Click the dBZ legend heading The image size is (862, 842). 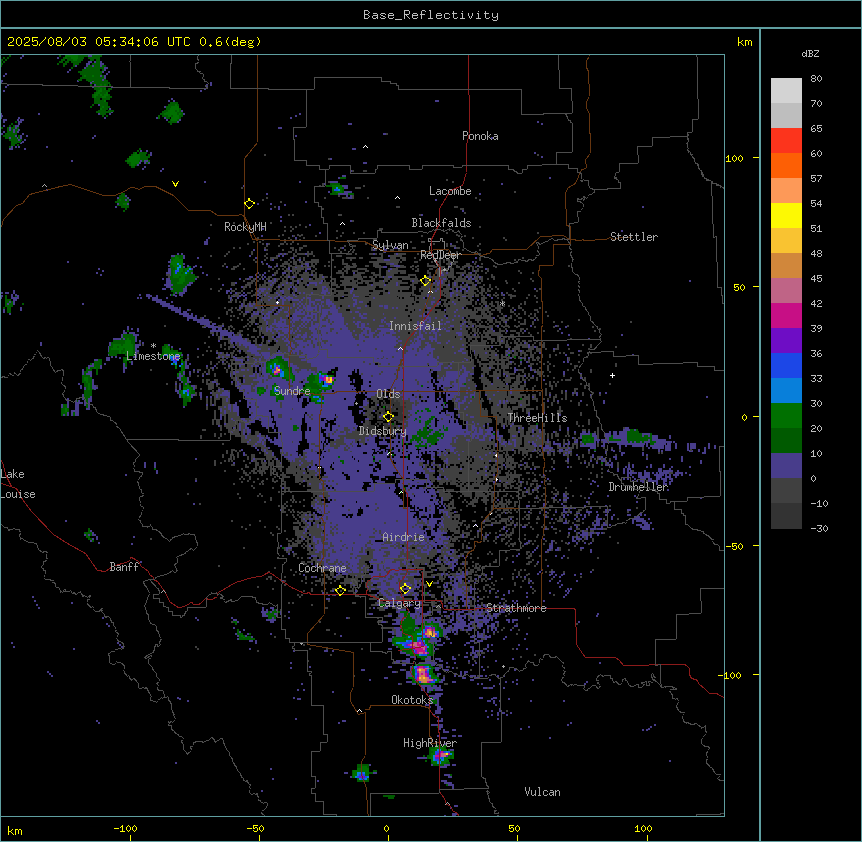pos(810,53)
